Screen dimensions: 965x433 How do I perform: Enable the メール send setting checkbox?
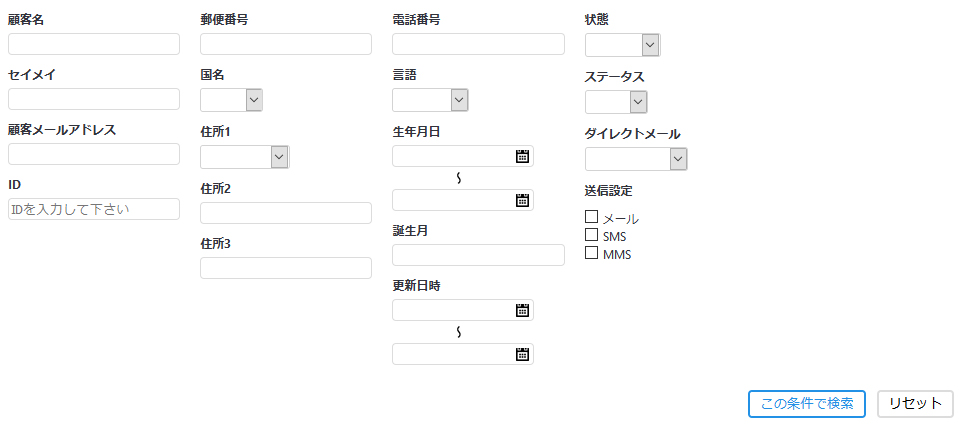592,217
